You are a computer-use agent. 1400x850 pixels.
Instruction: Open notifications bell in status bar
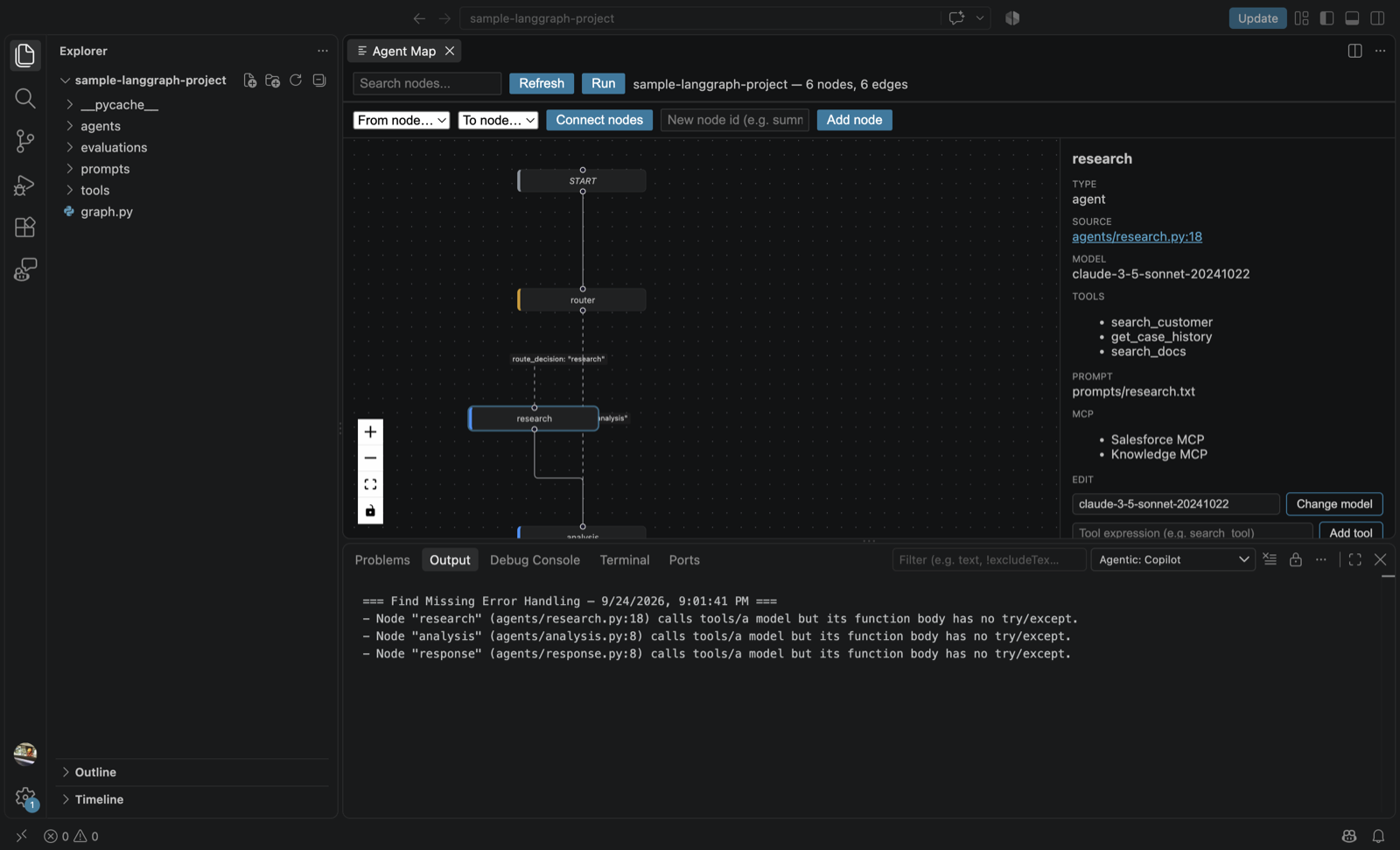[1378, 836]
